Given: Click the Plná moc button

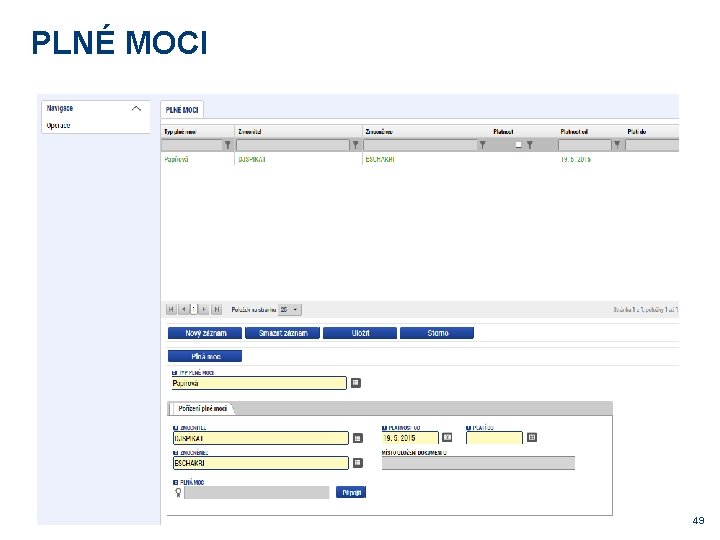Looking at the screenshot, I should [x=205, y=356].
